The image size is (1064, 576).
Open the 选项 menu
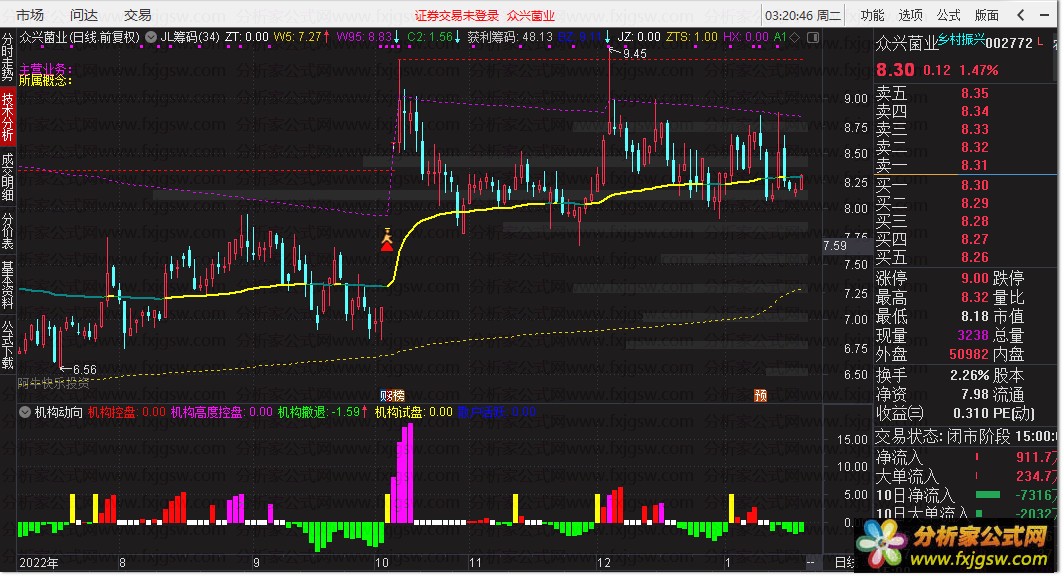[x=911, y=14]
